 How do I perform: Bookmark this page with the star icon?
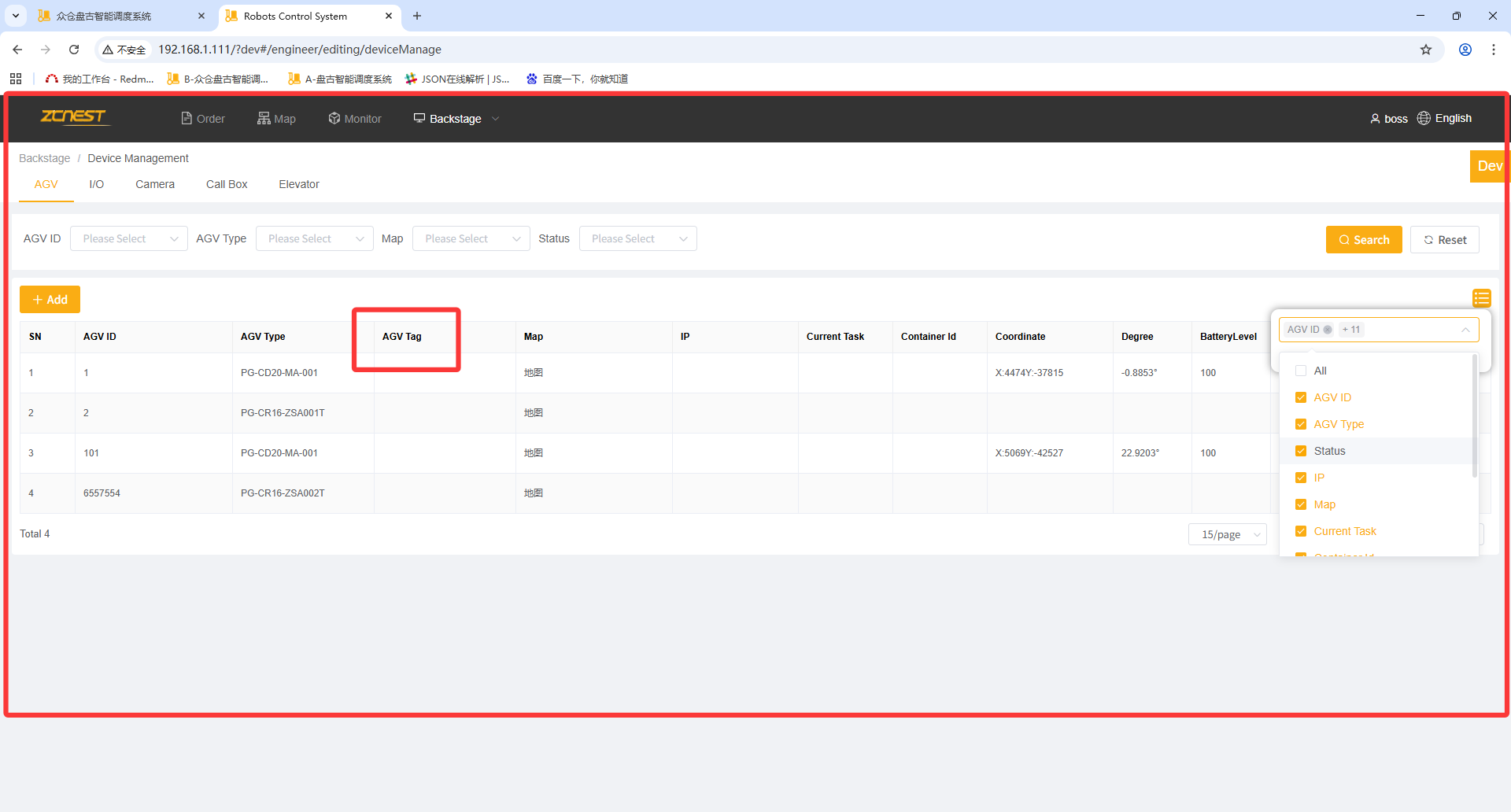click(1425, 50)
